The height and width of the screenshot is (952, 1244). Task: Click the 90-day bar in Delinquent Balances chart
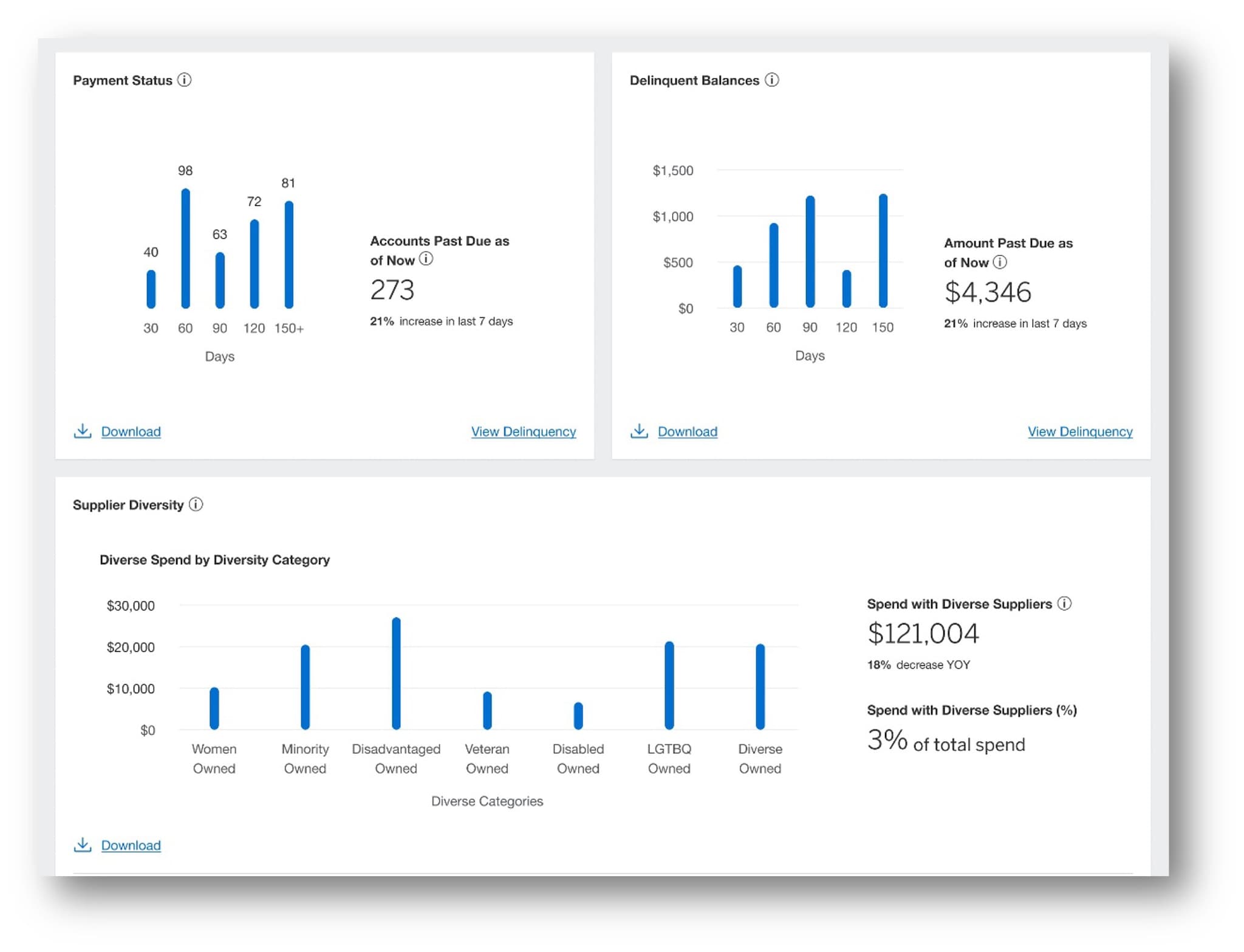810,252
